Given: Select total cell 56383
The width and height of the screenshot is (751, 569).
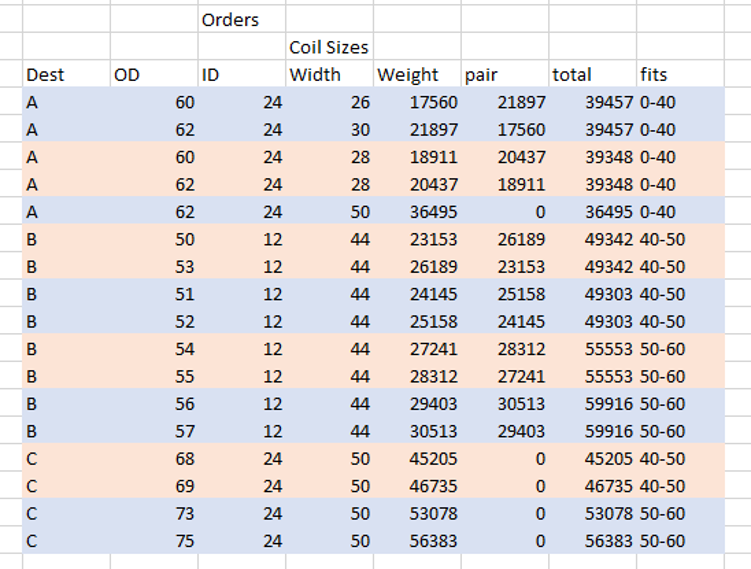Looking at the screenshot, I should (592, 540).
